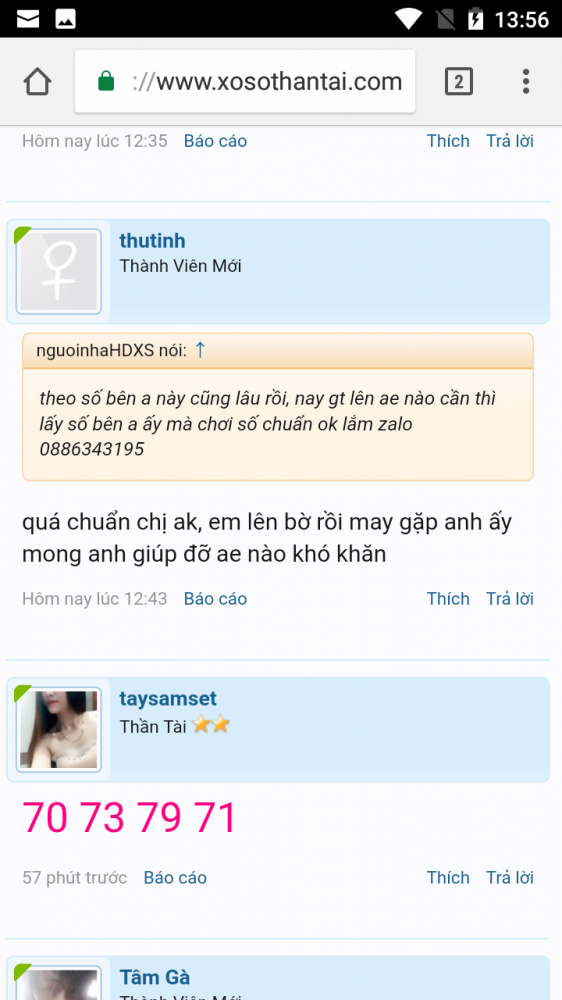Open the mail notification in status bar

[x=28, y=18]
